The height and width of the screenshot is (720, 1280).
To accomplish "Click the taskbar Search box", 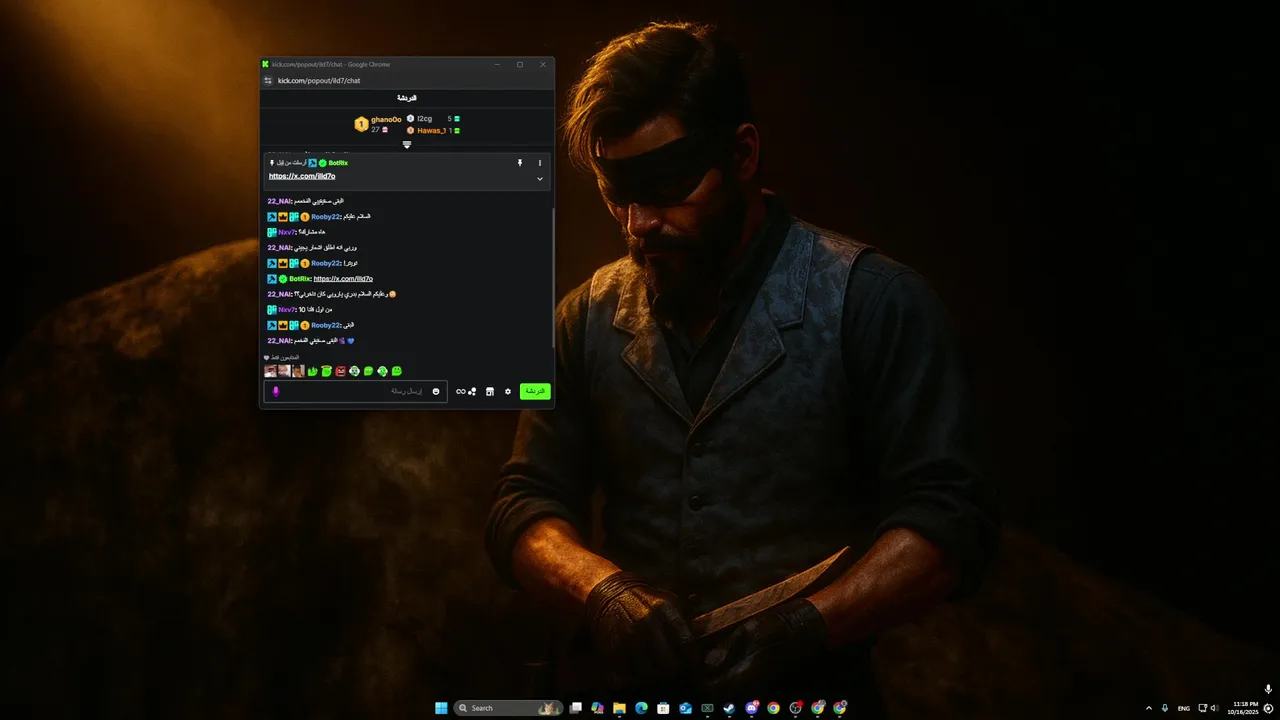I will pyautogui.click(x=508, y=708).
